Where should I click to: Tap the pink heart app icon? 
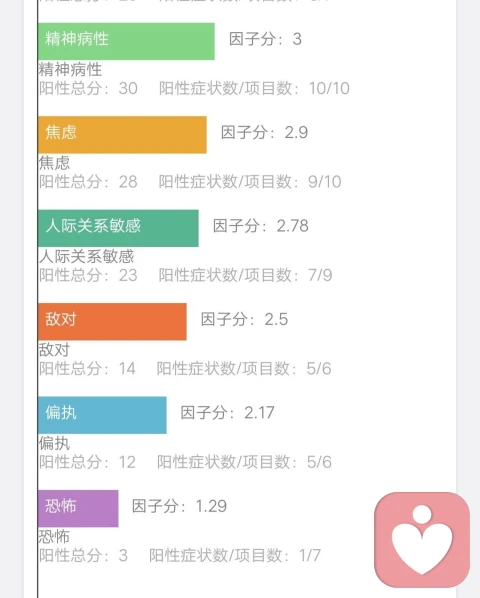click(422, 540)
